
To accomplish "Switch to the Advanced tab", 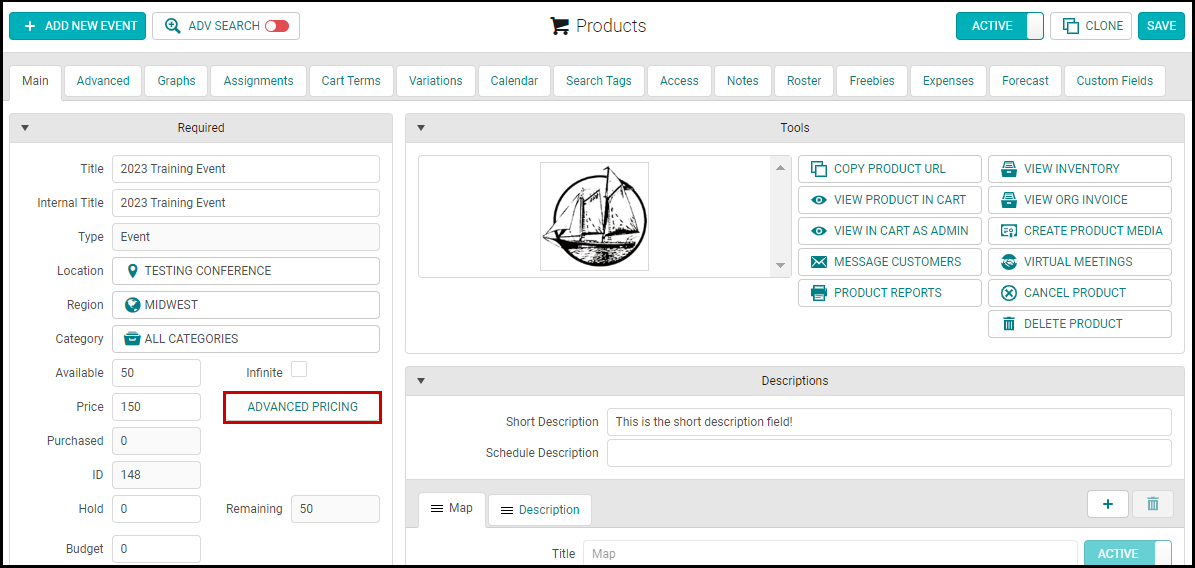I will tap(103, 81).
